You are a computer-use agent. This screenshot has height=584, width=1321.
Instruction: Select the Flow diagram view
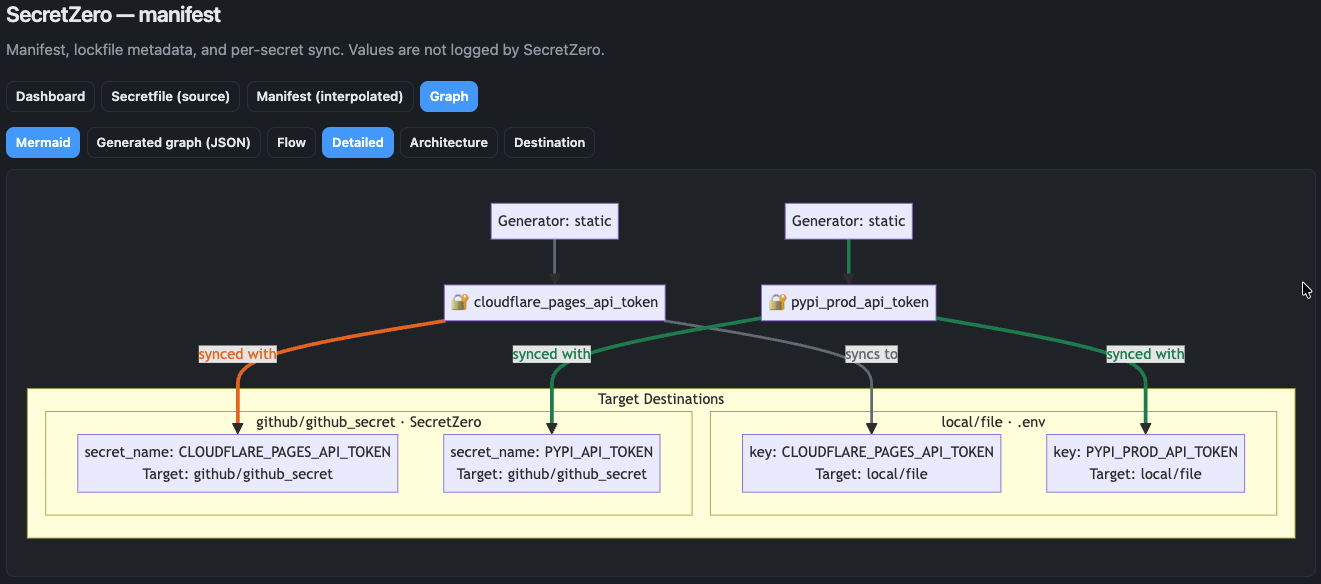291,142
